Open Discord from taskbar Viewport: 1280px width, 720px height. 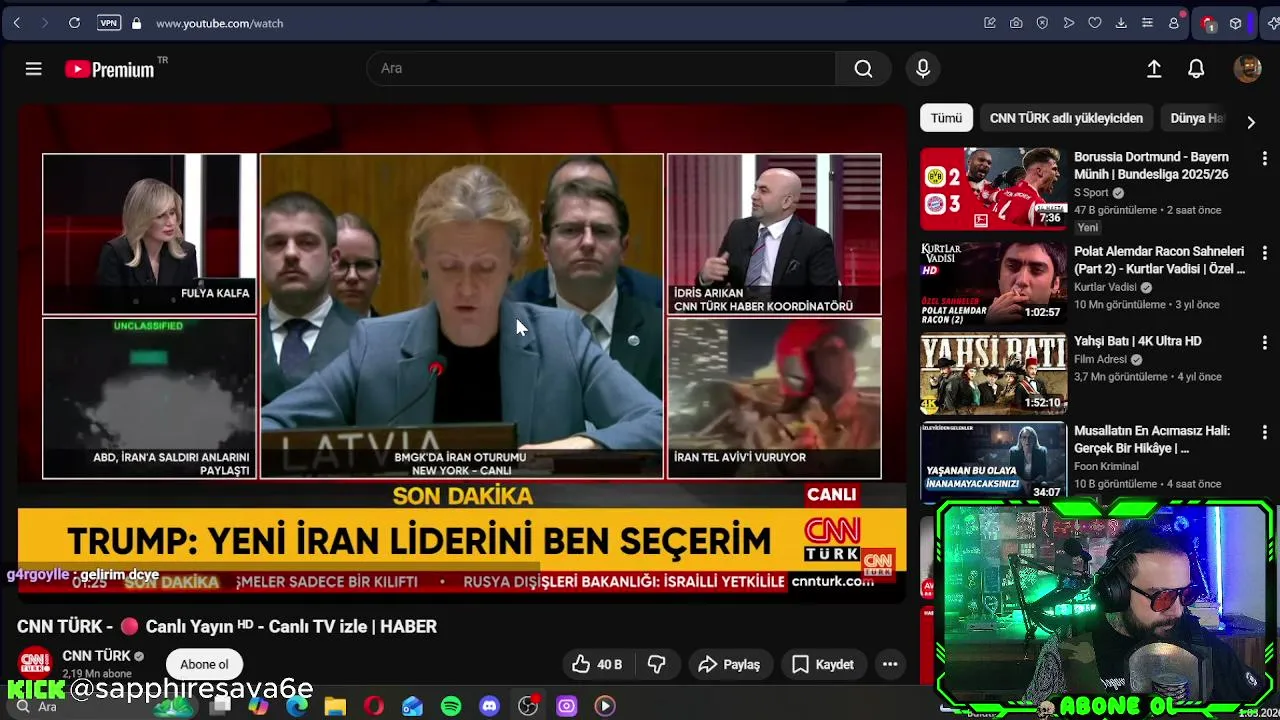click(x=489, y=706)
